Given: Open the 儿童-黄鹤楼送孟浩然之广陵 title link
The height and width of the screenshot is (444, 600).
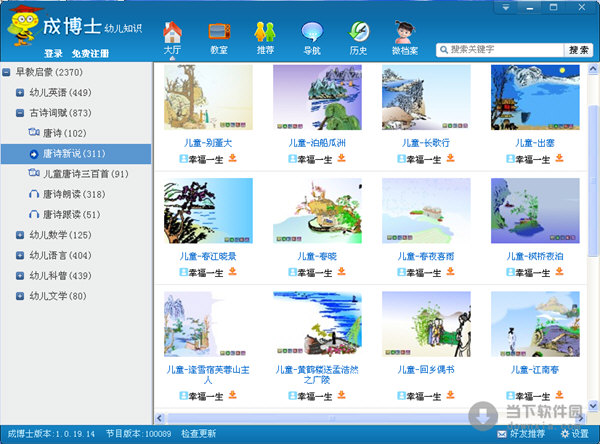Looking at the screenshot, I should [x=317, y=375].
